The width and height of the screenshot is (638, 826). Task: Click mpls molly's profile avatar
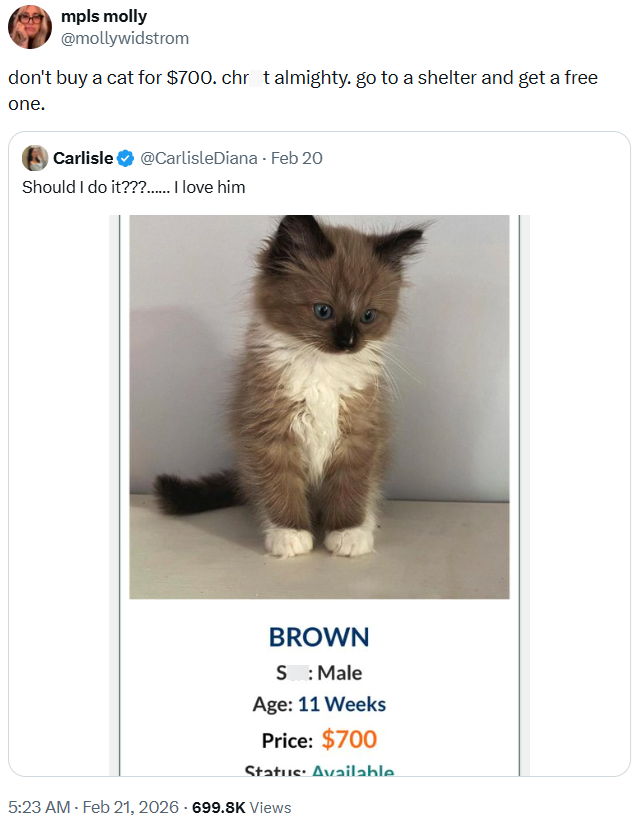[29, 26]
